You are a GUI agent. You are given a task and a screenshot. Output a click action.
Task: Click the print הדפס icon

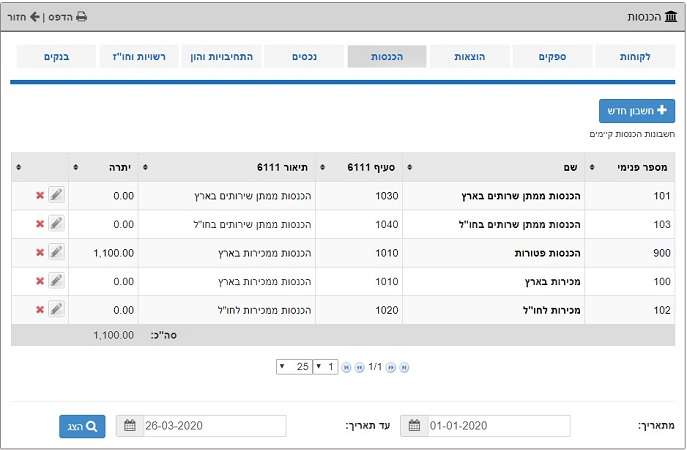pyautogui.click(x=81, y=17)
